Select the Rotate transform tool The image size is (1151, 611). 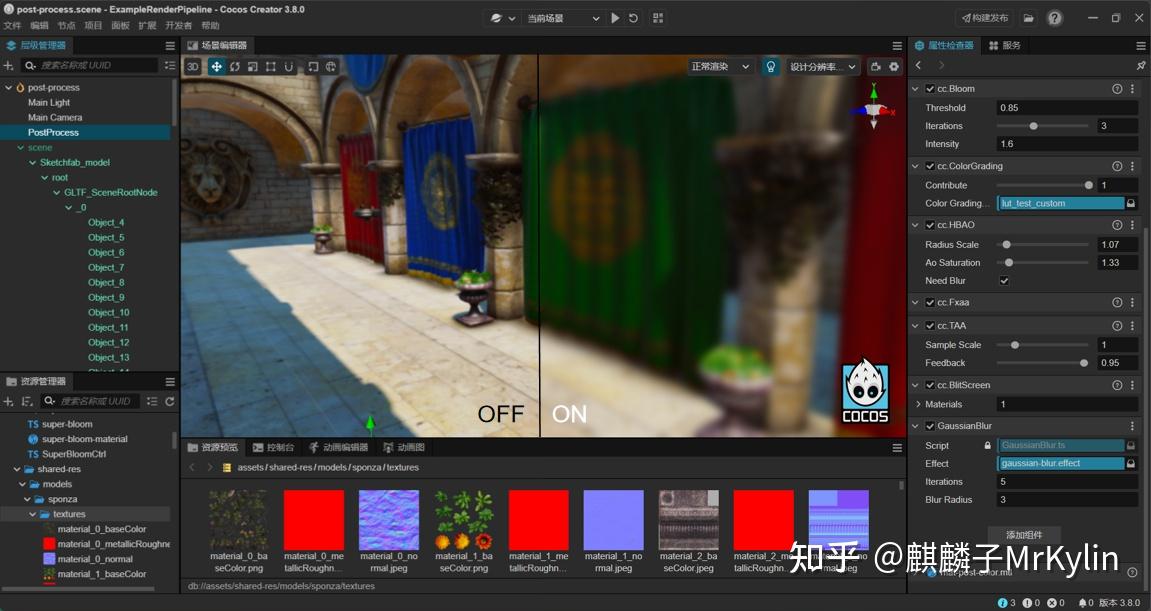pyautogui.click(x=235, y=67)
